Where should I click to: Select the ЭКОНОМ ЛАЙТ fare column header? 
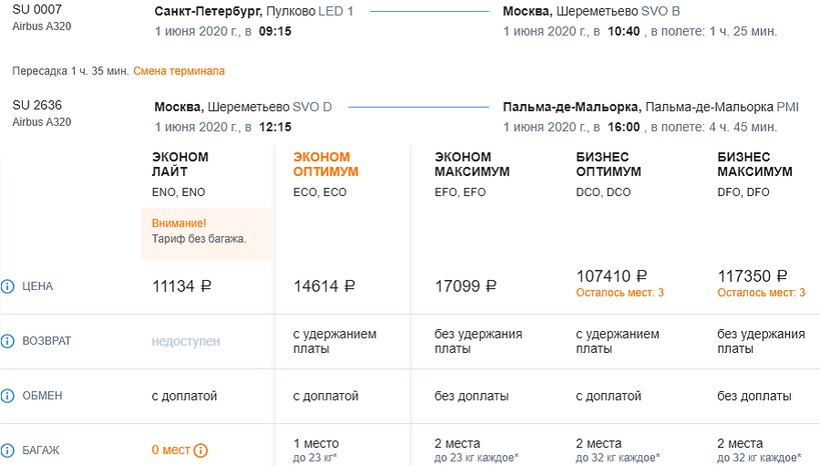[x=180, y=164]
